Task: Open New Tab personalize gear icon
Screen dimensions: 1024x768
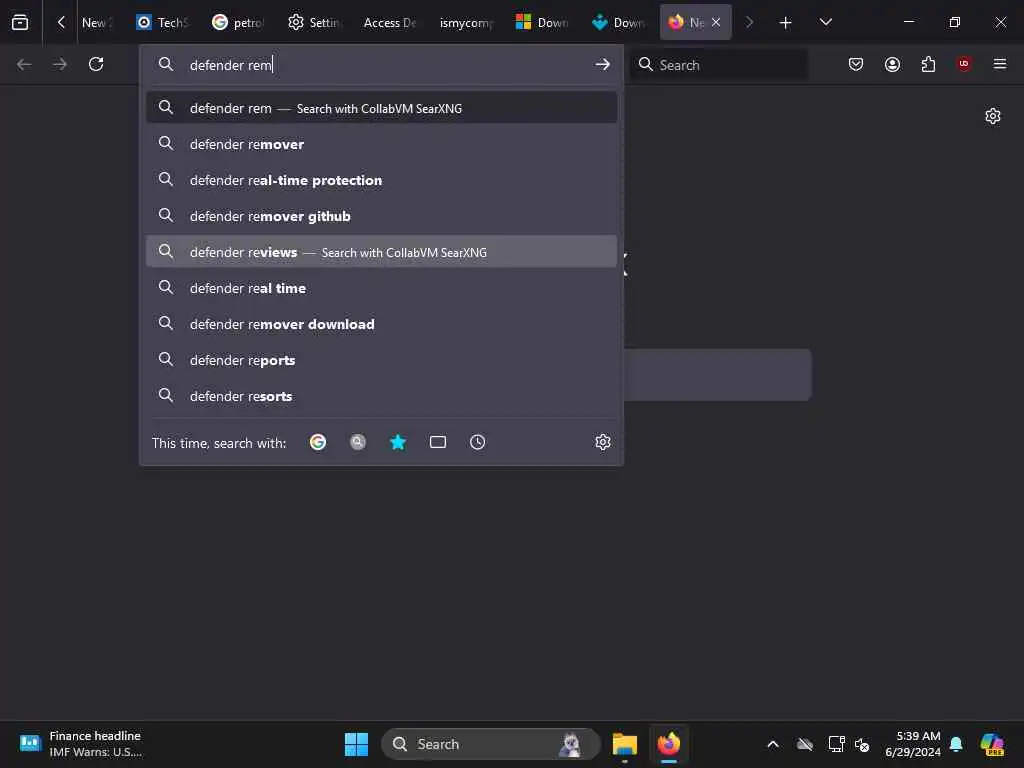Action: tap(993, 116)
